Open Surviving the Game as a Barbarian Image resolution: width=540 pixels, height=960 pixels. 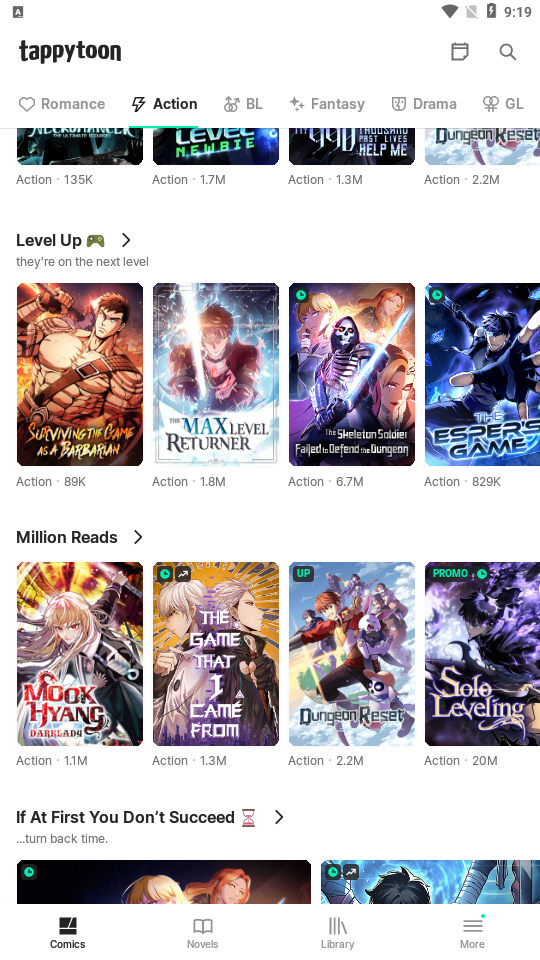80,374
